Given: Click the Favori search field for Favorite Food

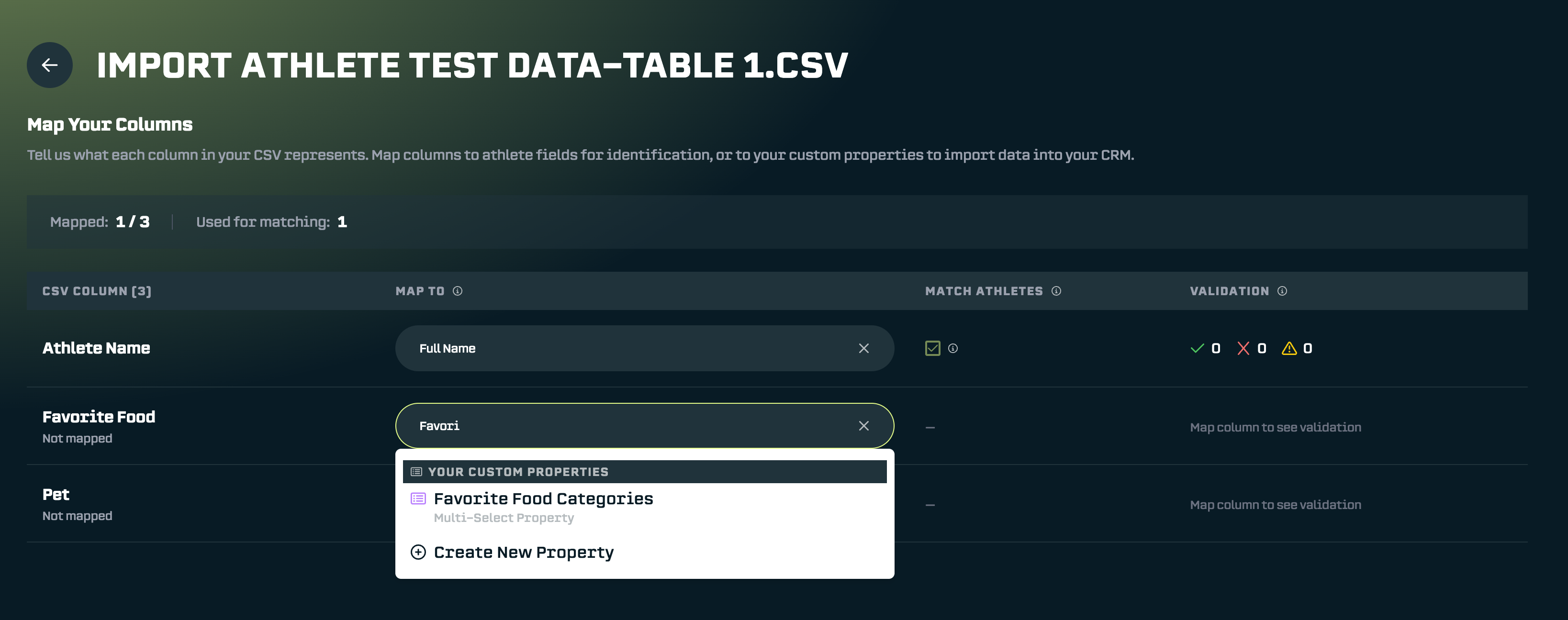Looking at the screenshot, I should [627, 426].
